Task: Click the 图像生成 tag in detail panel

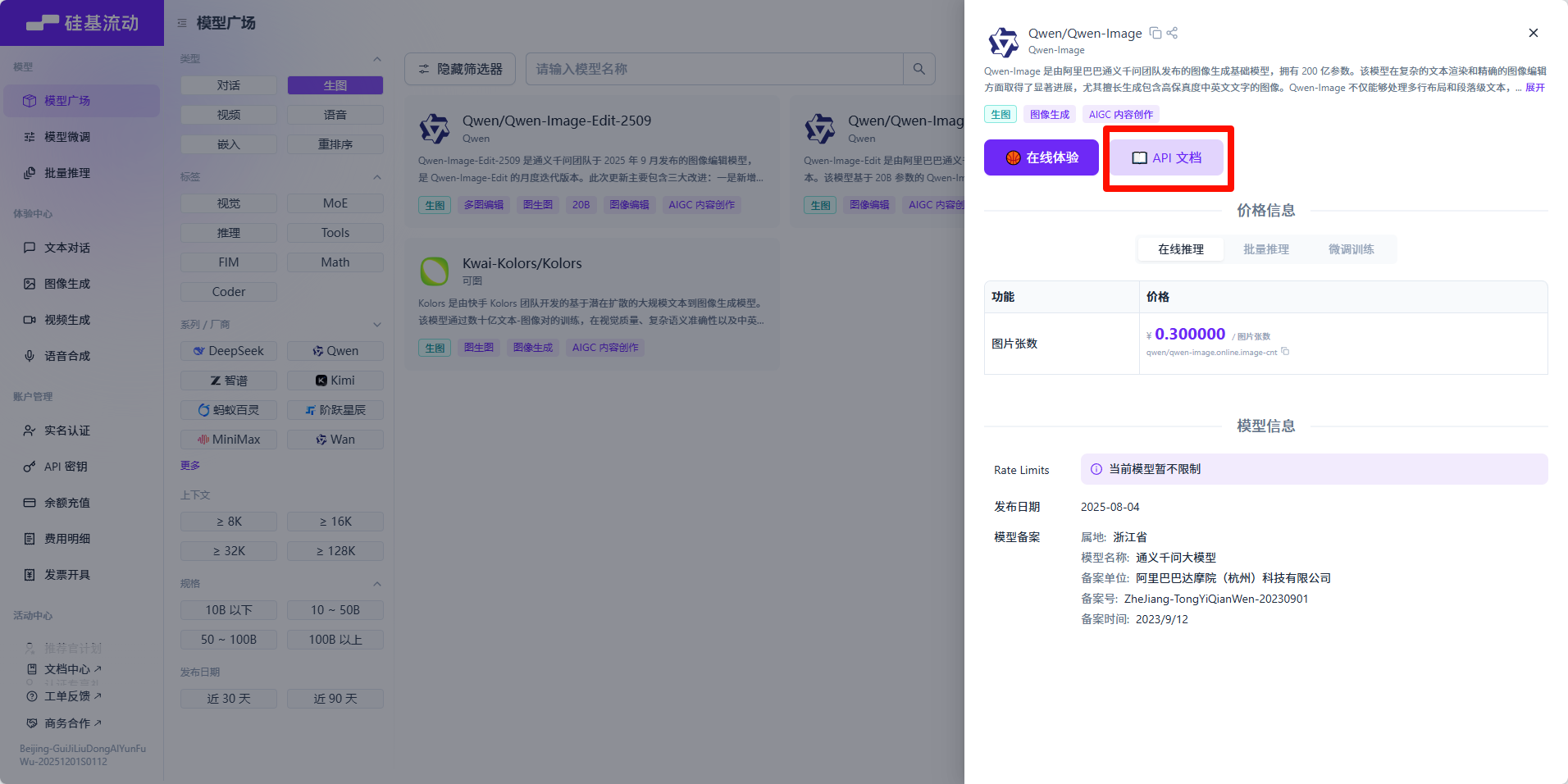Action: 1050,115
